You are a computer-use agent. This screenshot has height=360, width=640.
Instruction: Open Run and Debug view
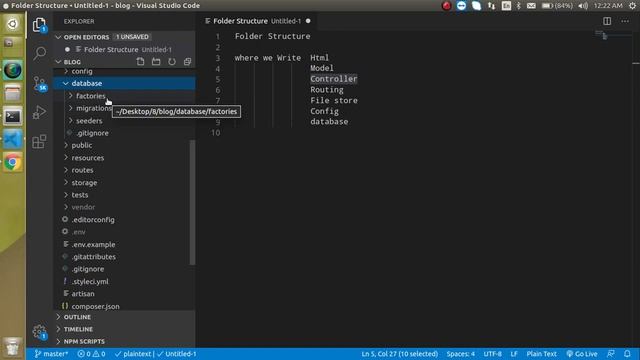coord(39,112)
